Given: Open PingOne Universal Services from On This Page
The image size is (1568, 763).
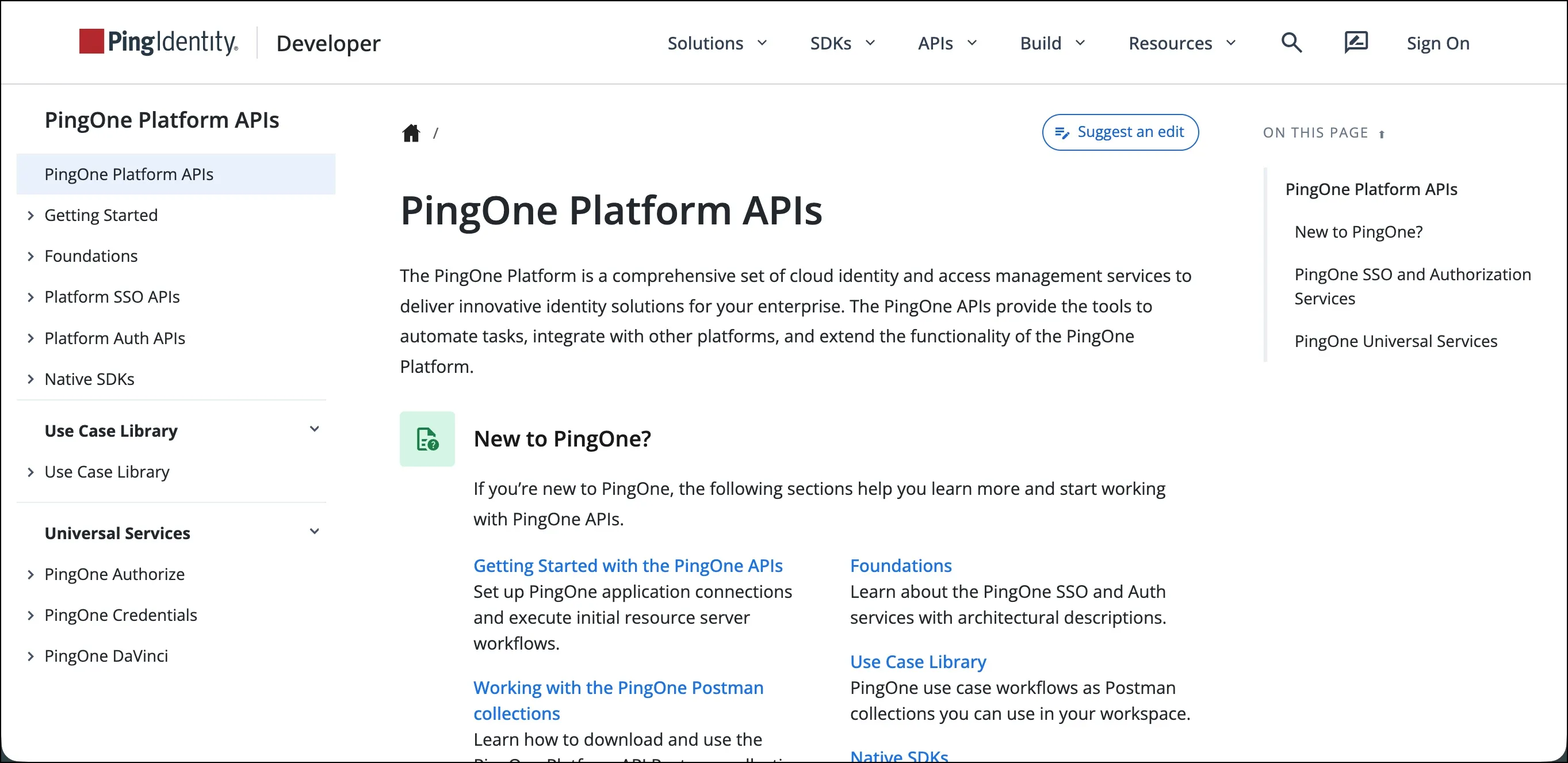Looking at the screenshot, I should pyautogui.click(x=1394, y=341).
